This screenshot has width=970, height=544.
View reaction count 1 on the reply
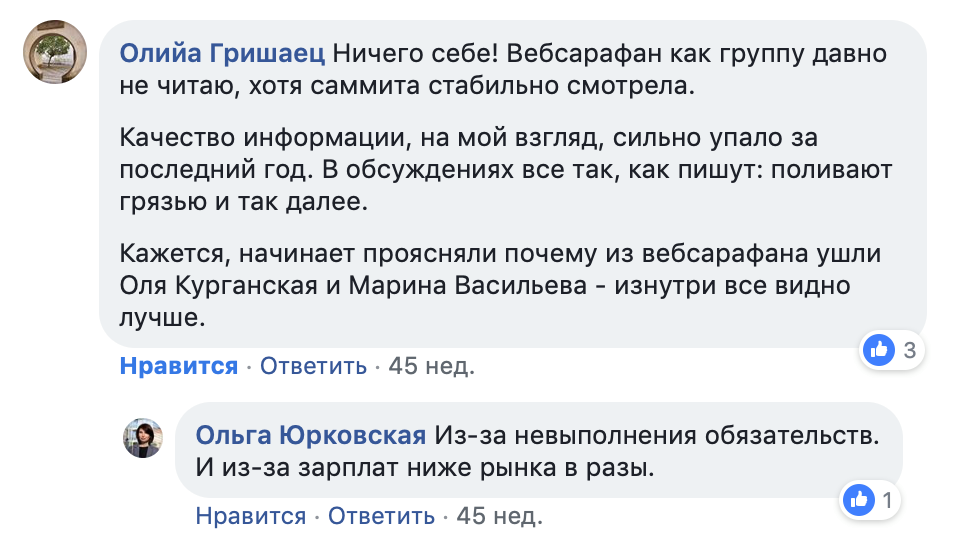[x=886, y=499]
